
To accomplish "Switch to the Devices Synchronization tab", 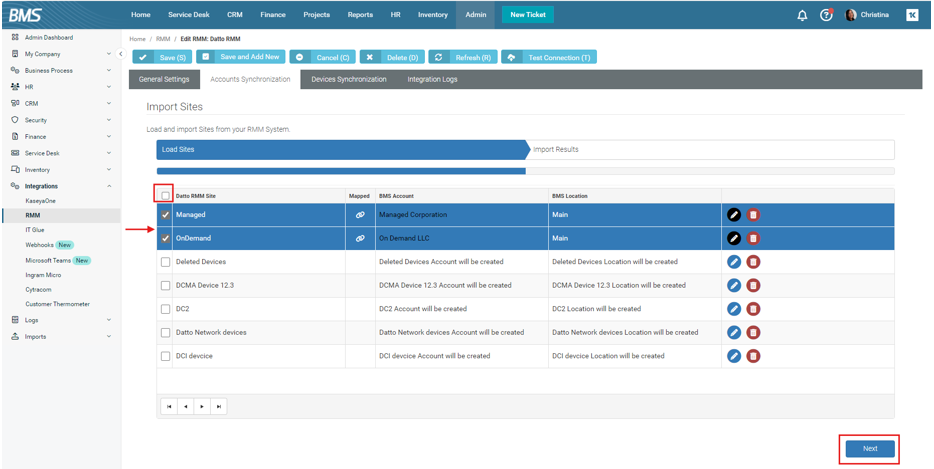I will pyautogui.click(x=348, y=79).
